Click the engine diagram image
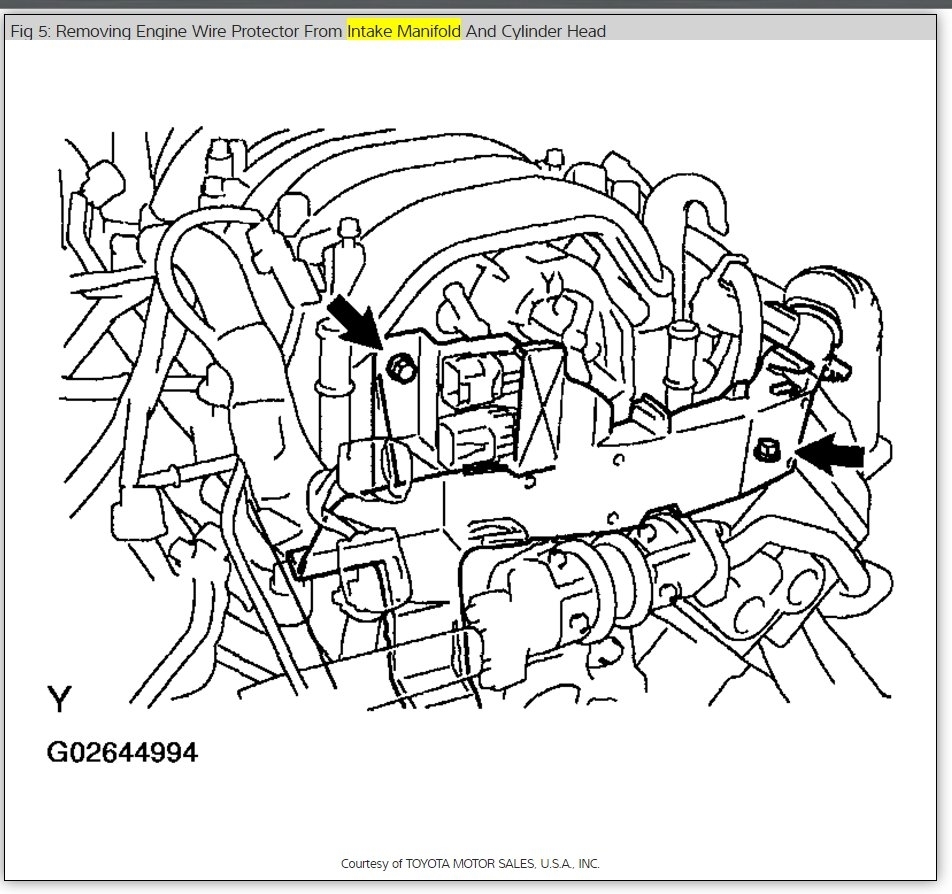The width and height of the screenshot is (952, 894). 474,419
